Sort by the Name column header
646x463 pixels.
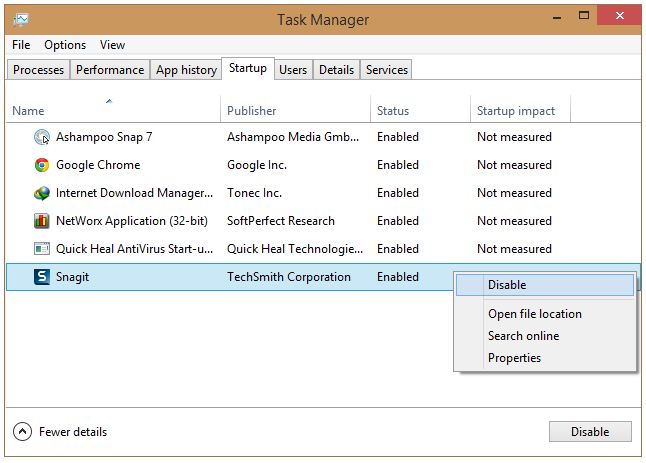coord(113,110)
